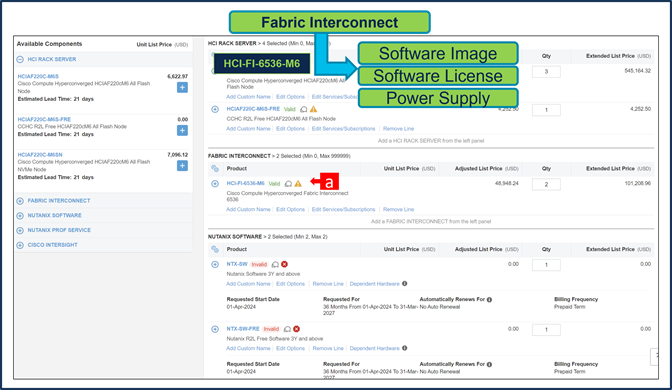Image resolution: width=672 pixels, height=390 pixels.
Task: Collapse the HCI RACK SERVER section
Action: pyautogui.click(x=20, y=59)
